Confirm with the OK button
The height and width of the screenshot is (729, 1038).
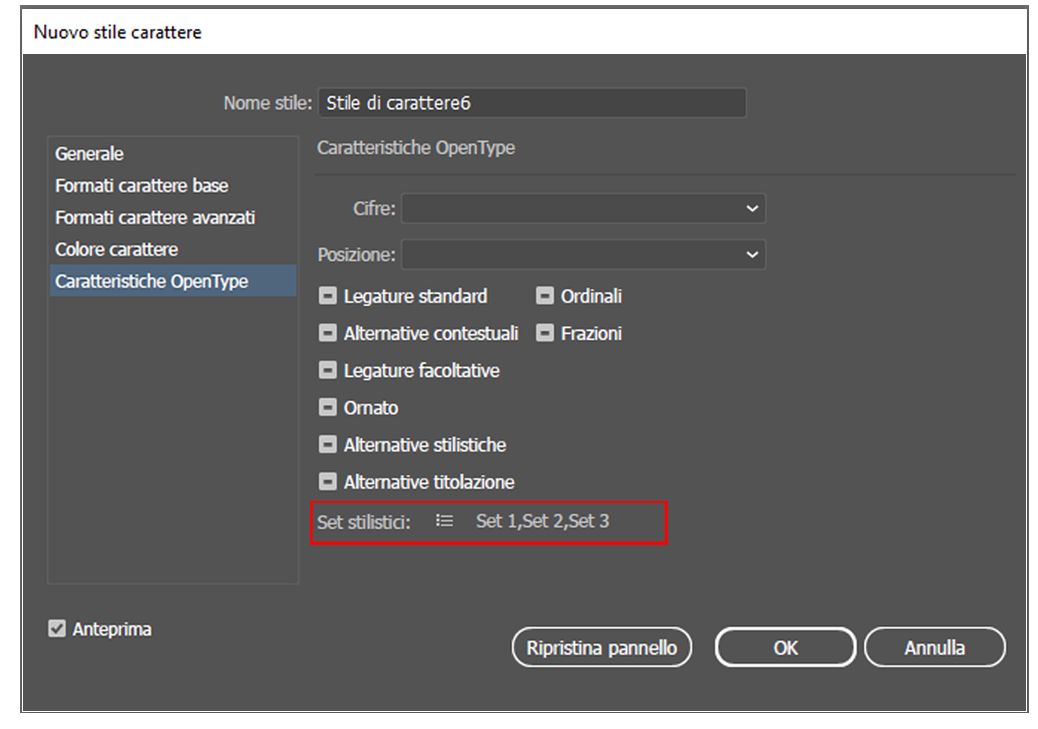(x=786, y=648)
